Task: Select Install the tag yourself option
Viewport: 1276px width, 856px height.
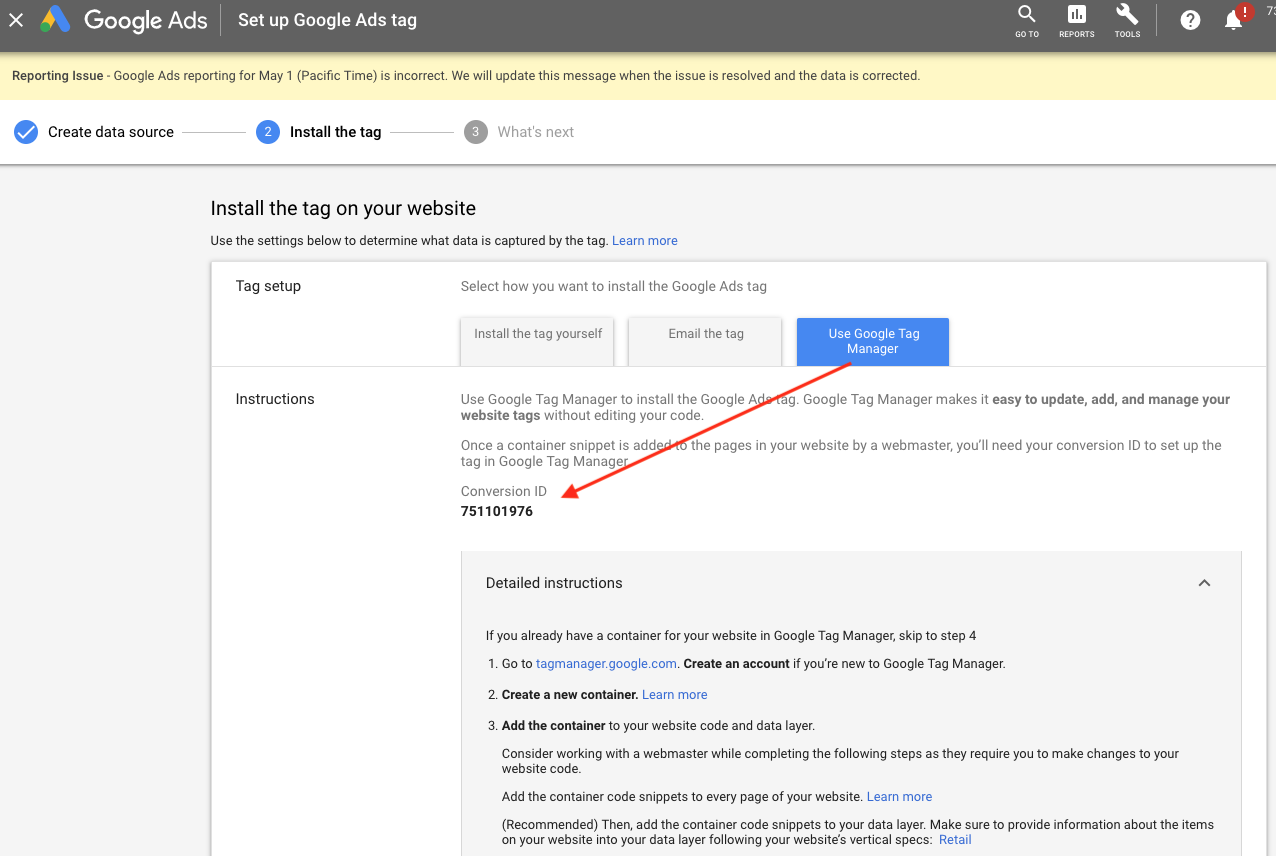Action: tap(538, 341)
